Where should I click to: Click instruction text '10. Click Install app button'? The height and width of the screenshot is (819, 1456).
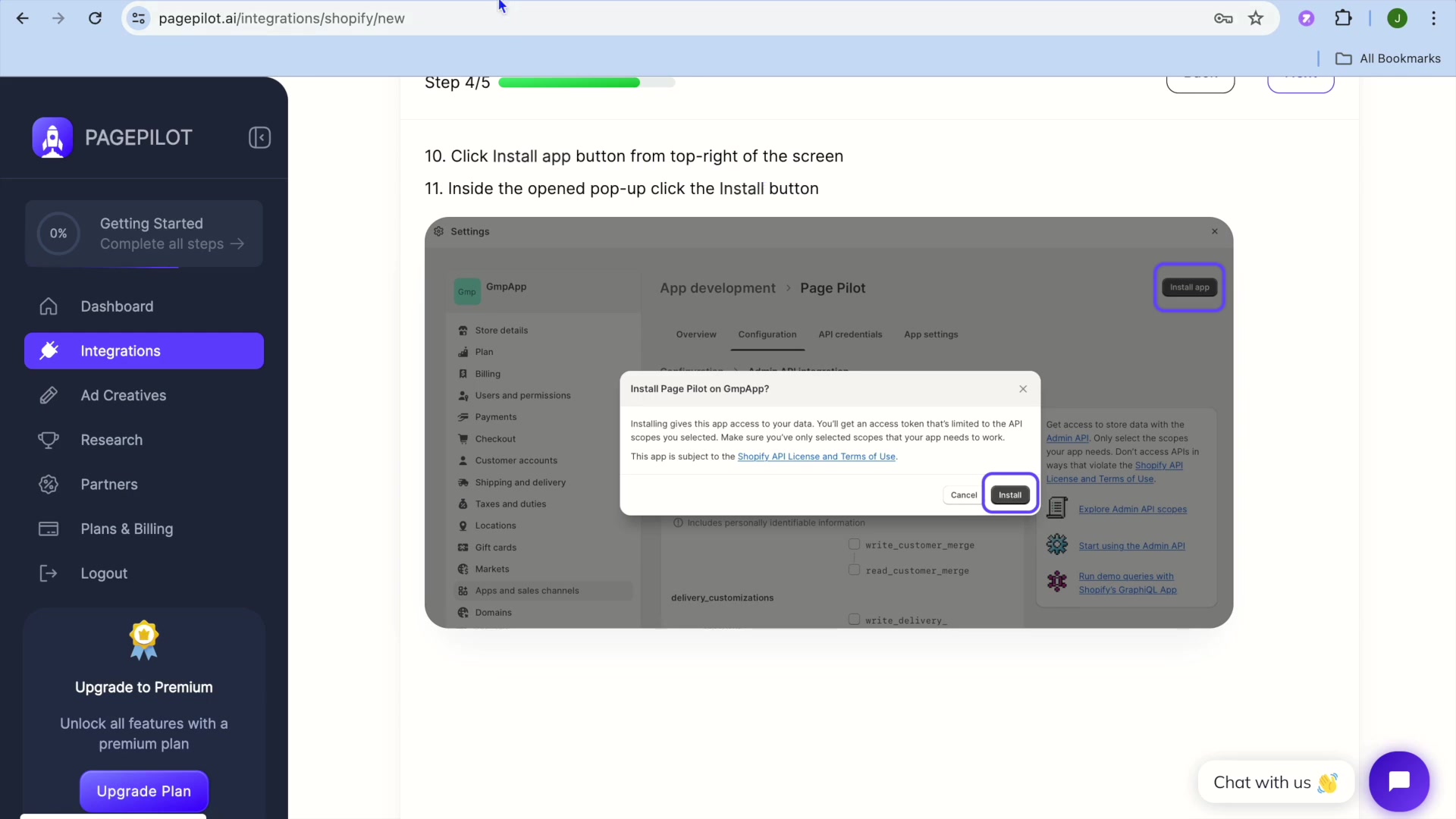(634, 156)
